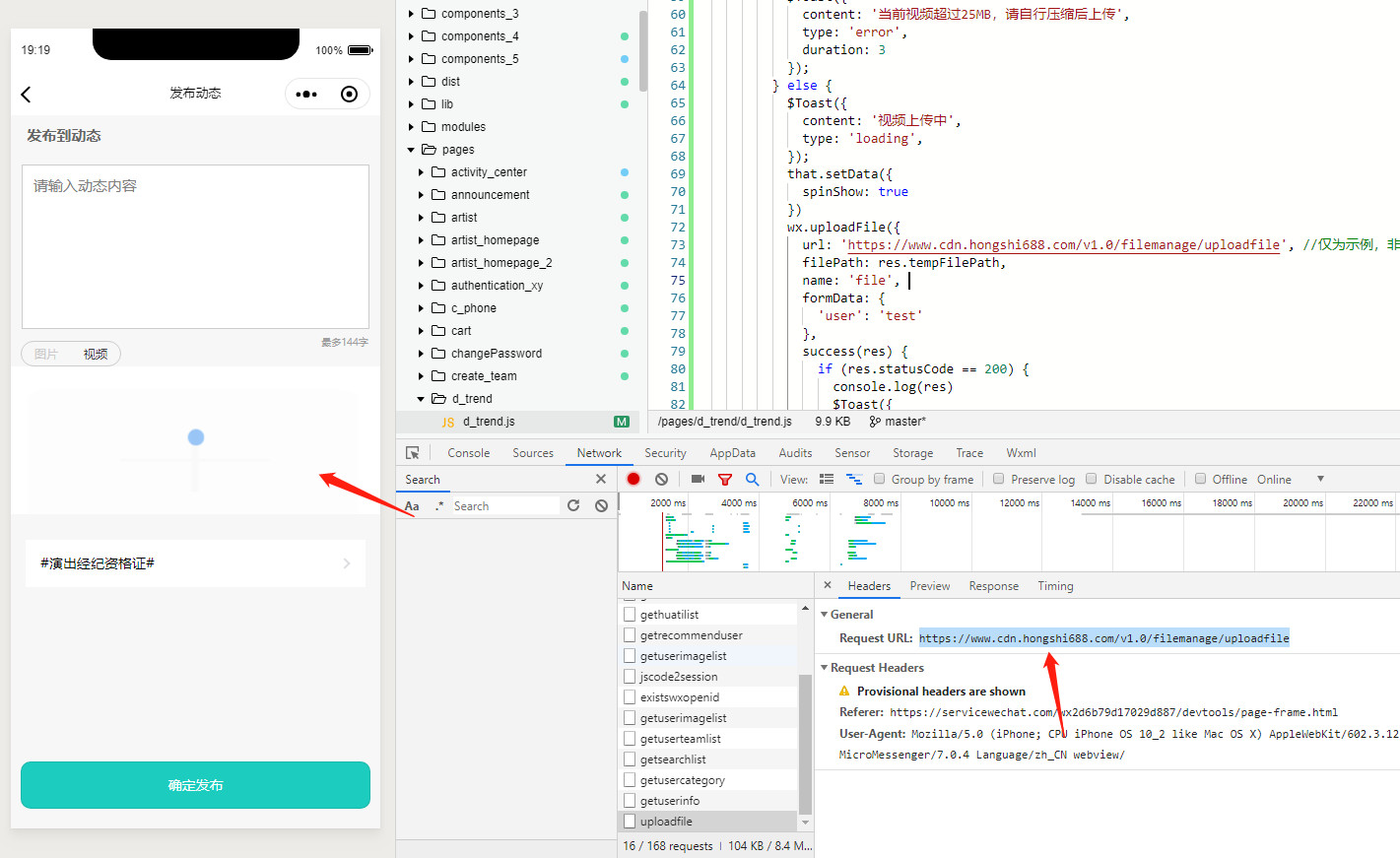
Task: Expand the dist folder
Action: 412,82
